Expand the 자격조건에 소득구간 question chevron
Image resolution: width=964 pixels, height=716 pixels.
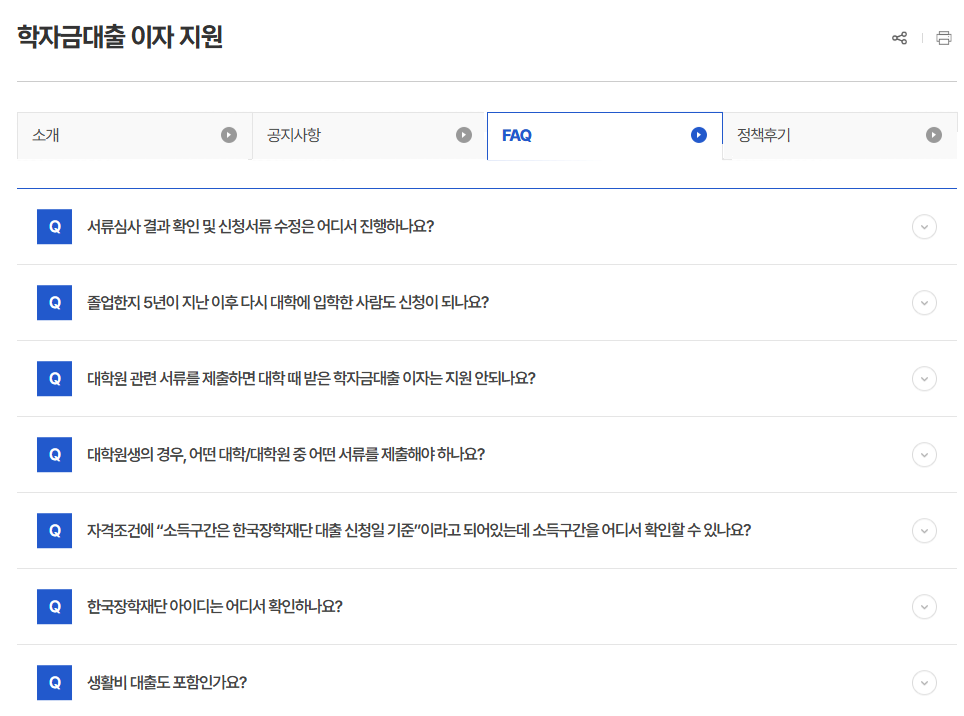(x=924, y=530)
